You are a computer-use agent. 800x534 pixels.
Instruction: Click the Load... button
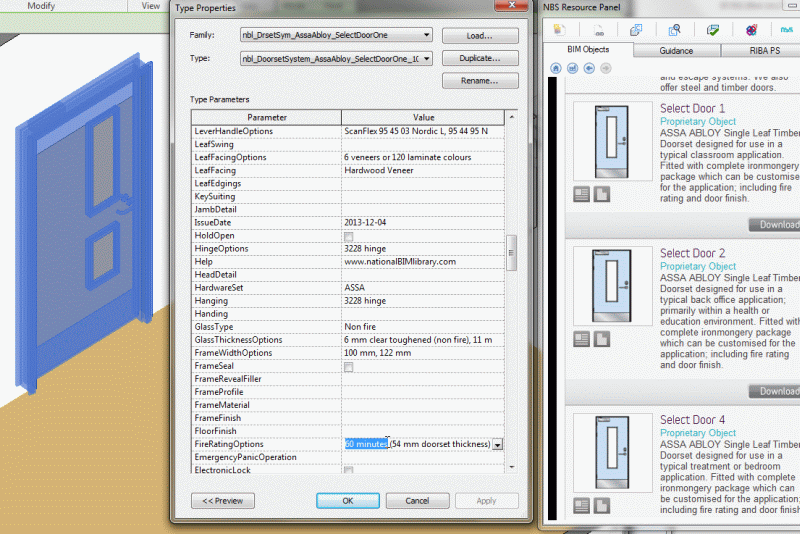480,36
